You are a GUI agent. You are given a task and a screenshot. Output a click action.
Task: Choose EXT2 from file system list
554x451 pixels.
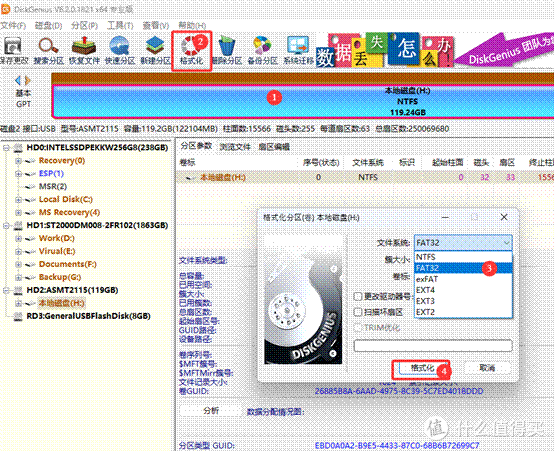pyautogui.click(x=463, y=312)
